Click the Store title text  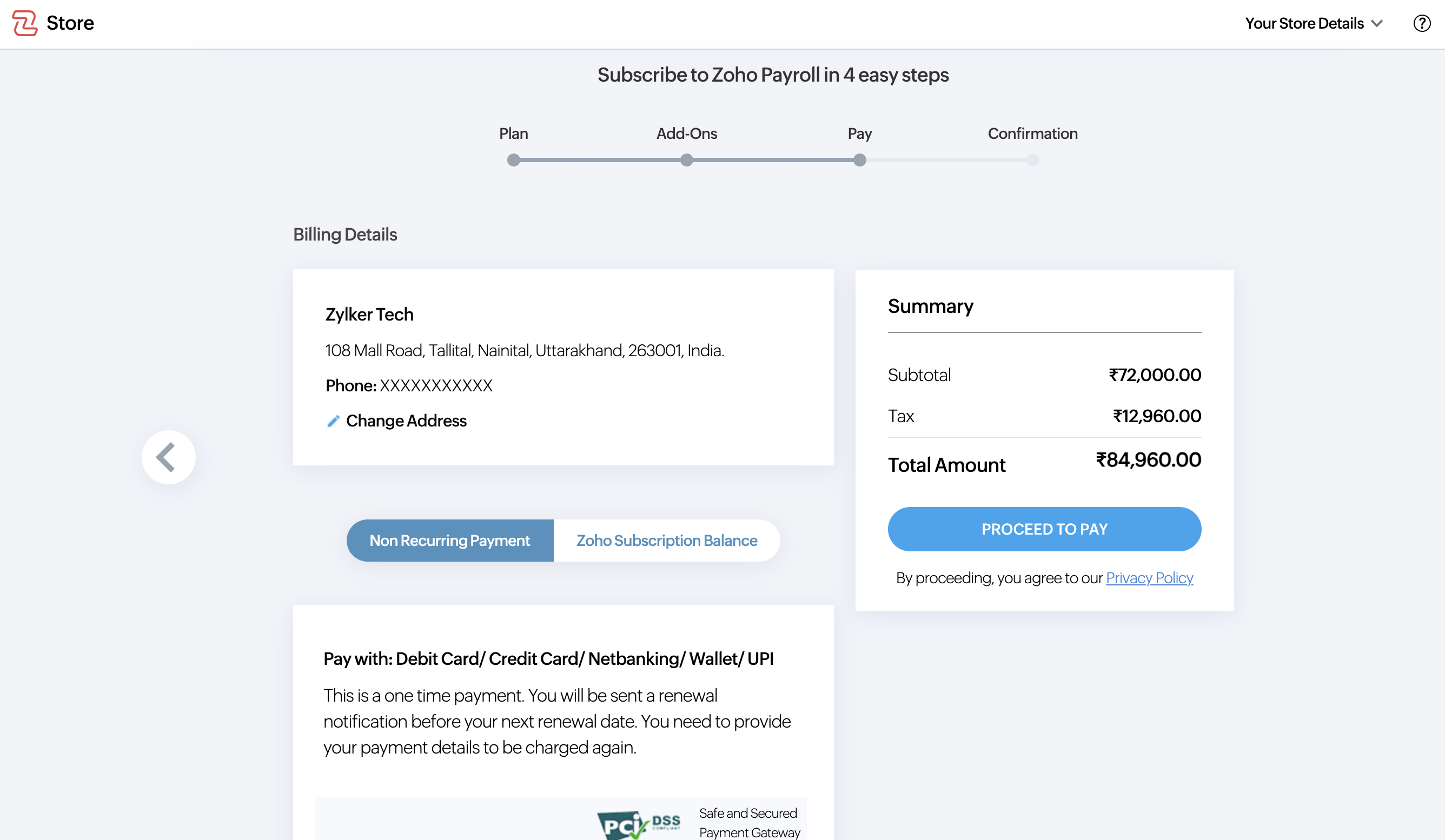(x=70, y=23)
